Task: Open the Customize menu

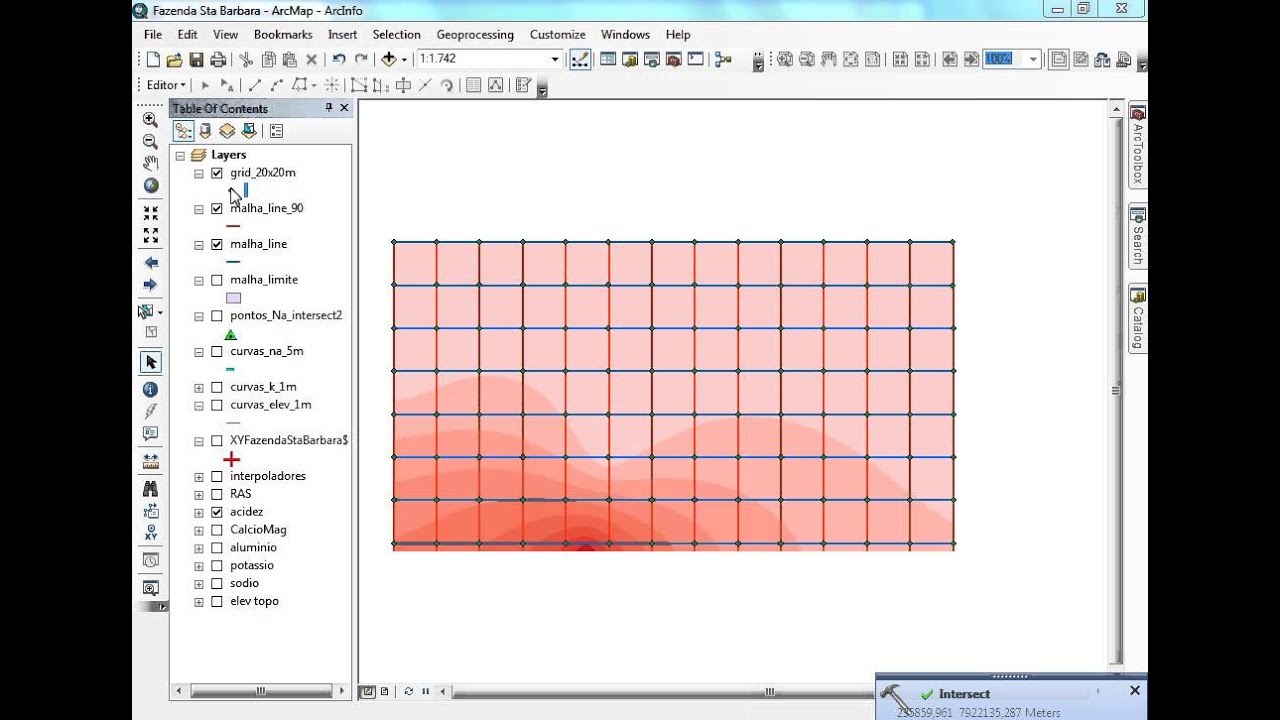Action: click(x=557, y=35)
